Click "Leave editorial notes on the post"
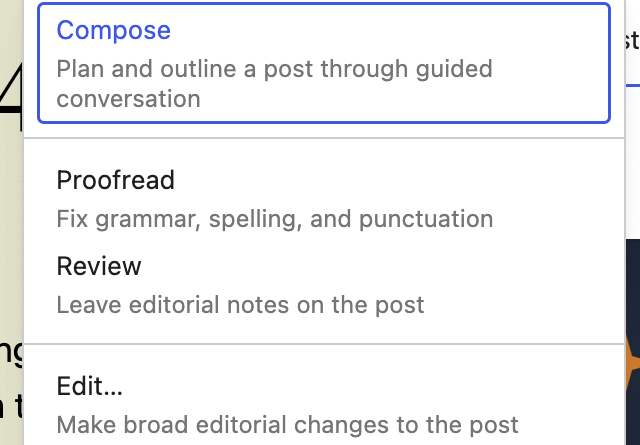This screenshot has width=640, height=445. 240,304
